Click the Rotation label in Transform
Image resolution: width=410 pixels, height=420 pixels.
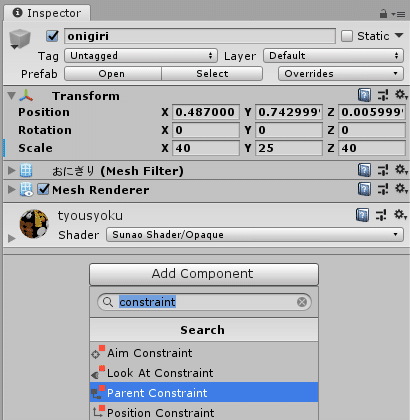tap(45, 130)
